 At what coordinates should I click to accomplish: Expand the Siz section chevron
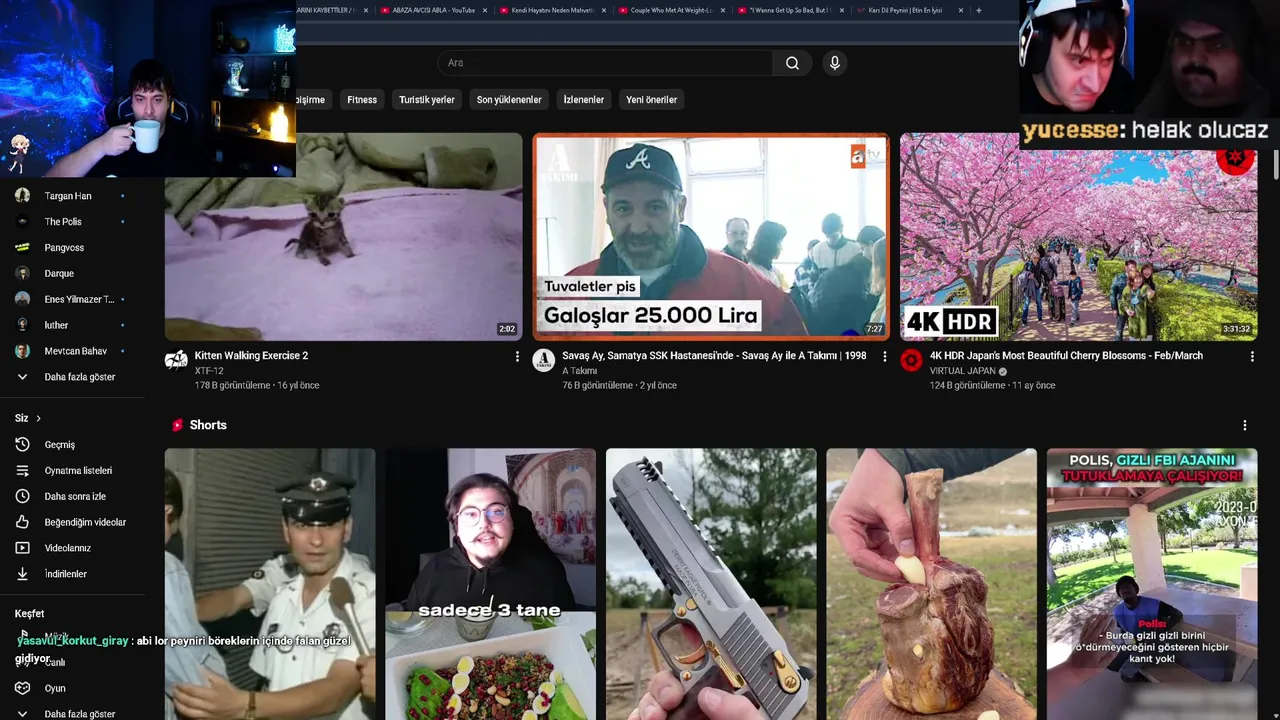[38, 418]
